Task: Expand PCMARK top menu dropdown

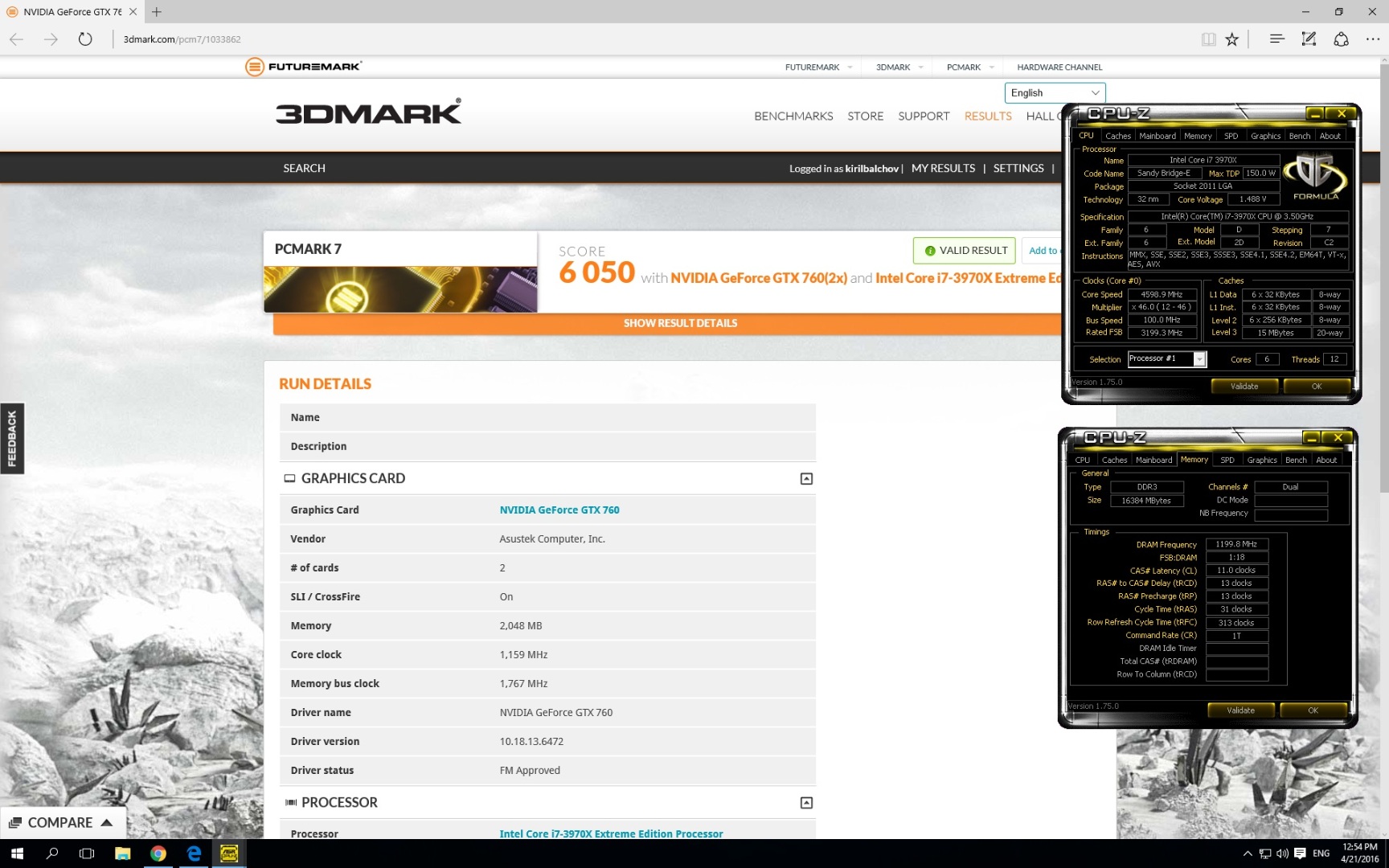Action: tap(991, 68)
